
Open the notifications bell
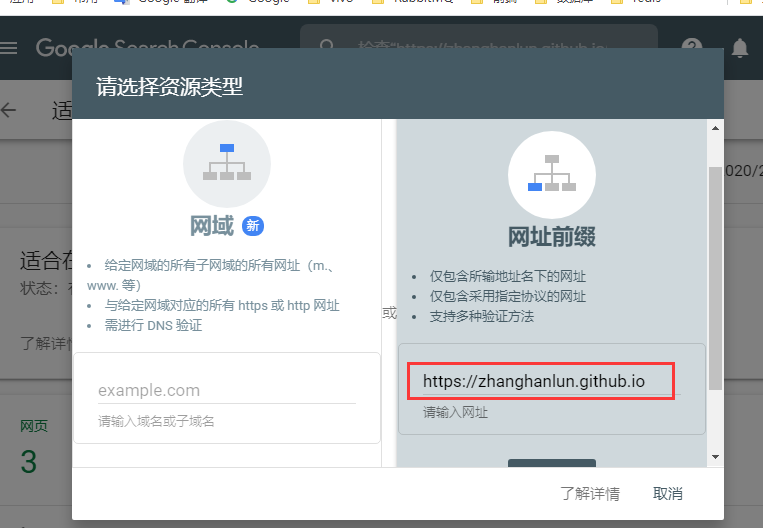click(740, 48)
